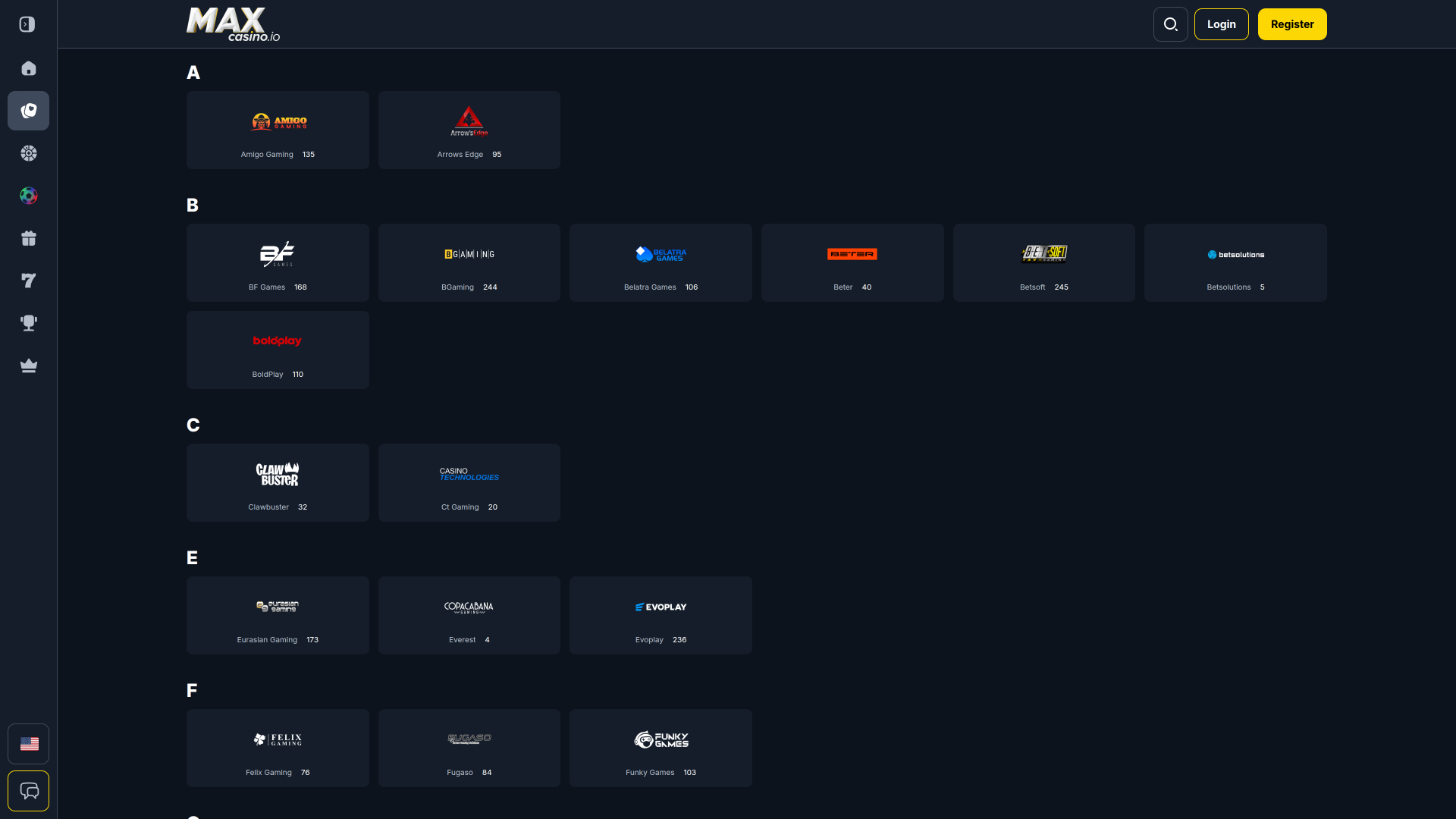This screenshot has width=1456, height=819.
Task: Open the Clawbuster provider card
Action: pos(278,483)
